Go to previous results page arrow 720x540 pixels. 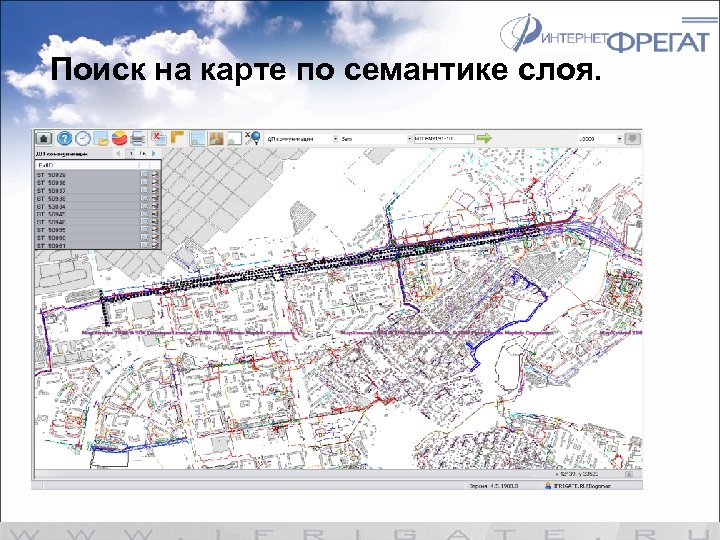tap(118, 153)
